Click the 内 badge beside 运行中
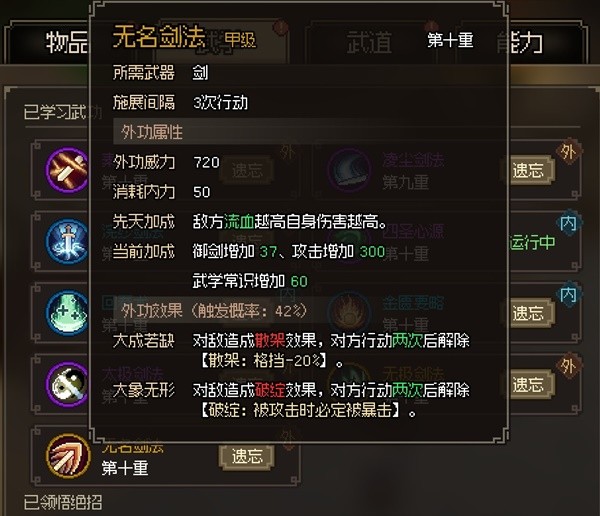 click(568, 223)
